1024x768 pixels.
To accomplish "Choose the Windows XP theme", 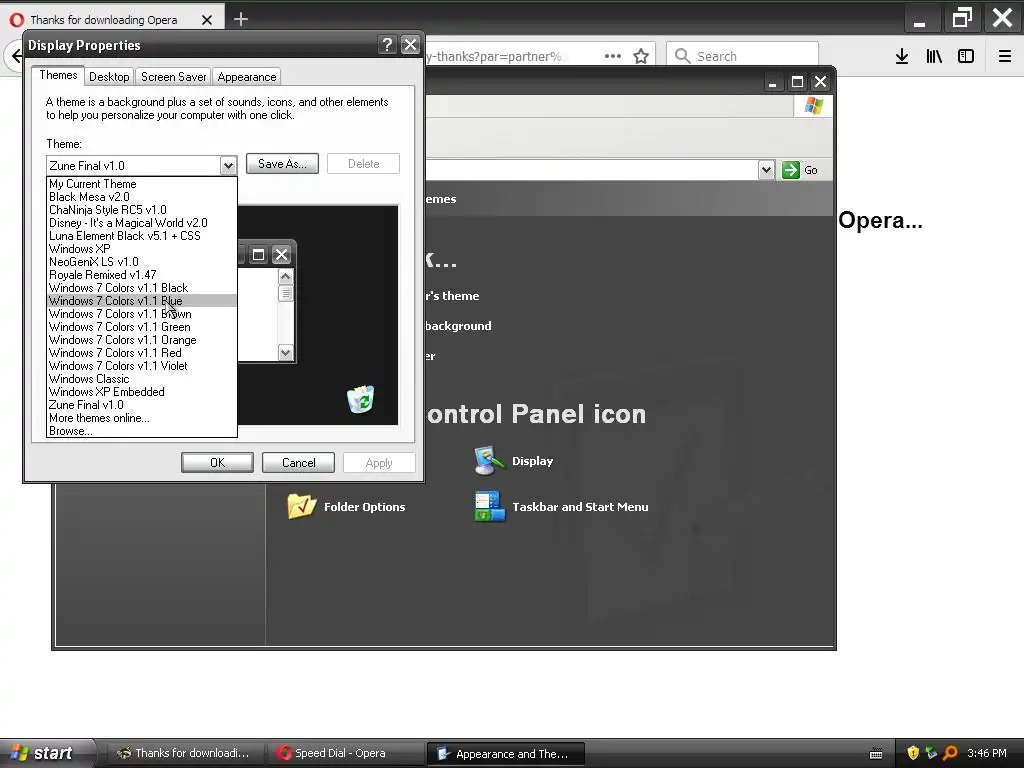I will [x=142, y=249].
